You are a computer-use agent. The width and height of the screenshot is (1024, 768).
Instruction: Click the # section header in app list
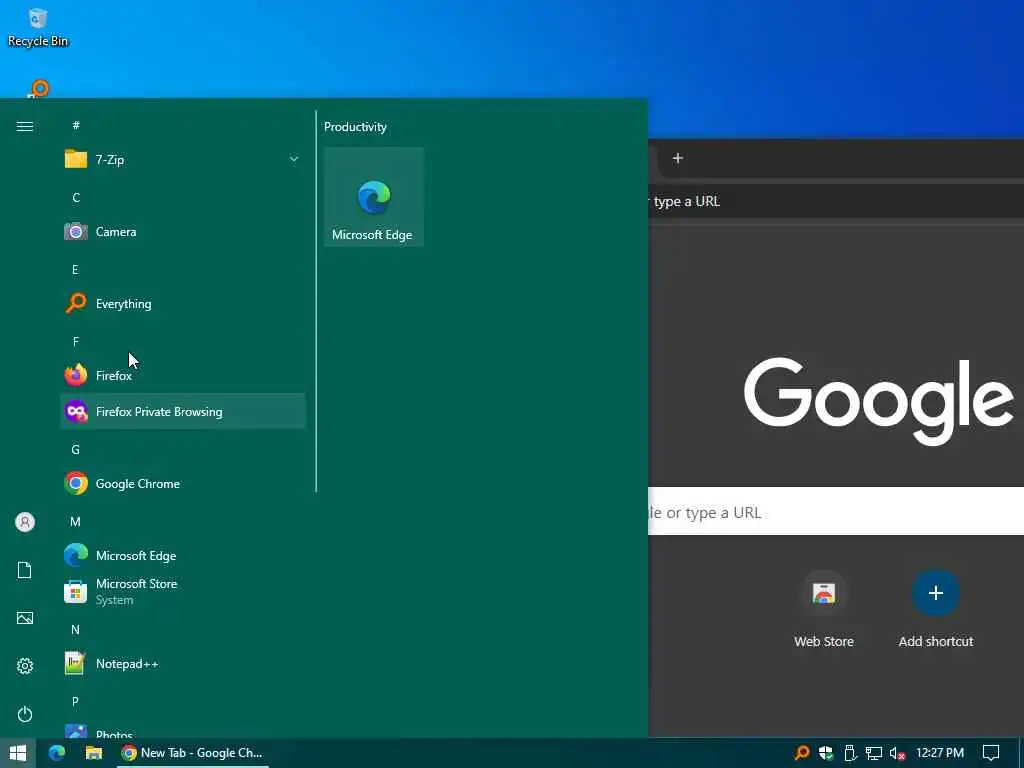coord(76,125)
